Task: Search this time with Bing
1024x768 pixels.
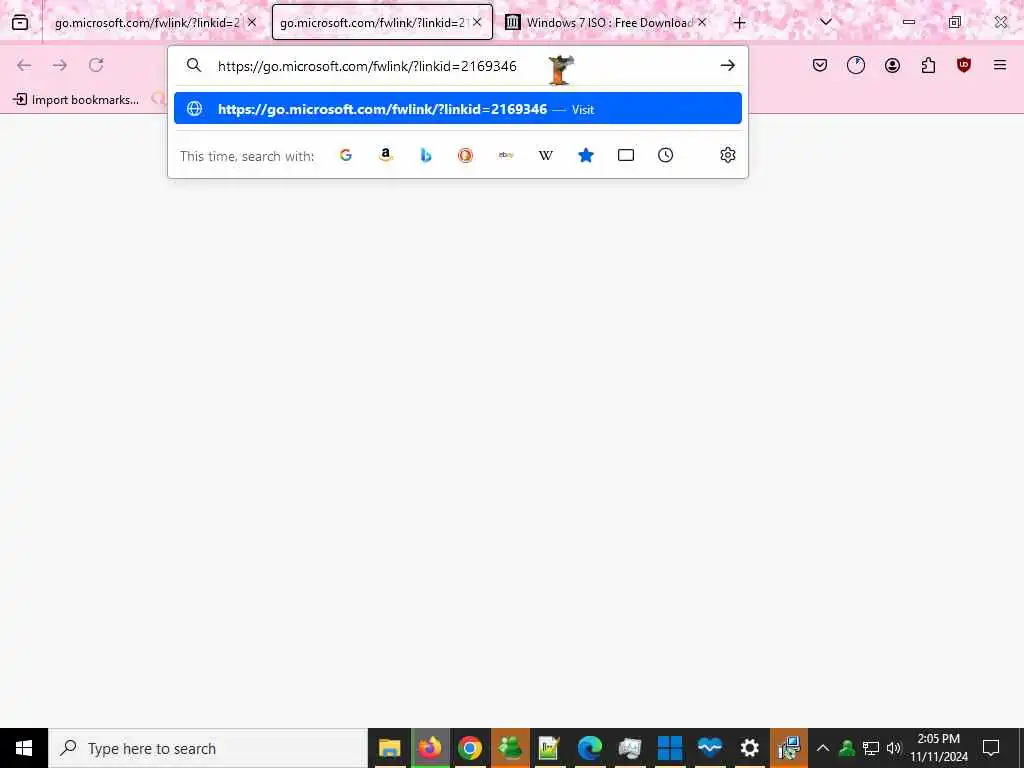Action: (x=426, y=155)
